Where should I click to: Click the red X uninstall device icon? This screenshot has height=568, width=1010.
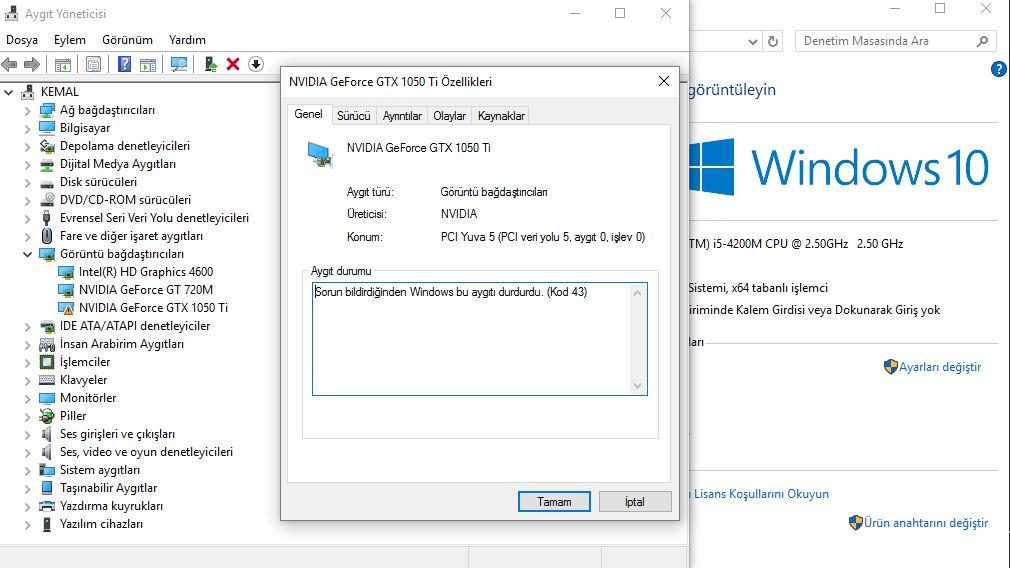pyautogui.click(x=233, y=64)
